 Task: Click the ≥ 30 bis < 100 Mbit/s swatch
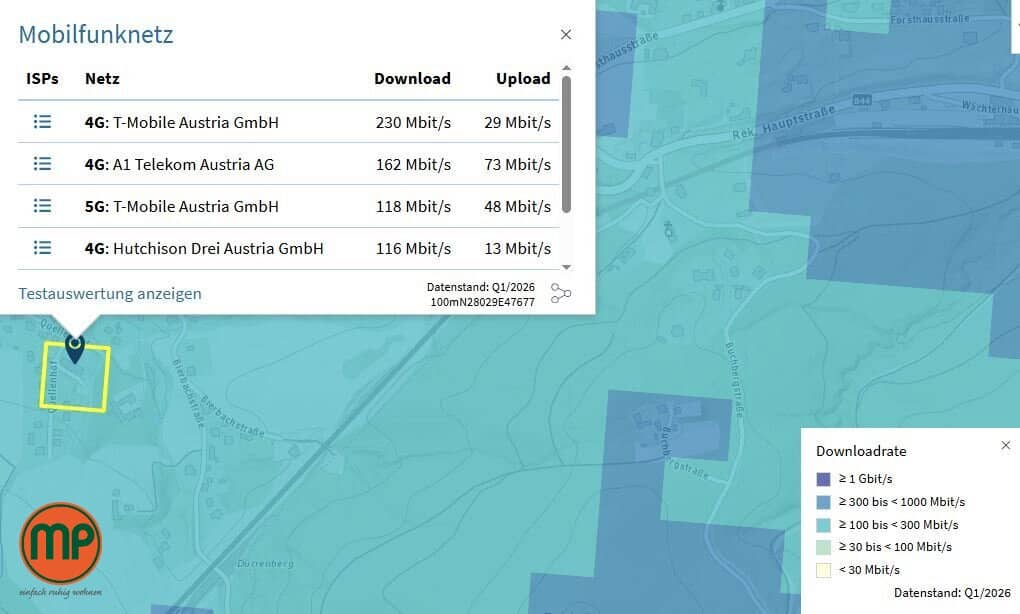[x=824, y=547]
